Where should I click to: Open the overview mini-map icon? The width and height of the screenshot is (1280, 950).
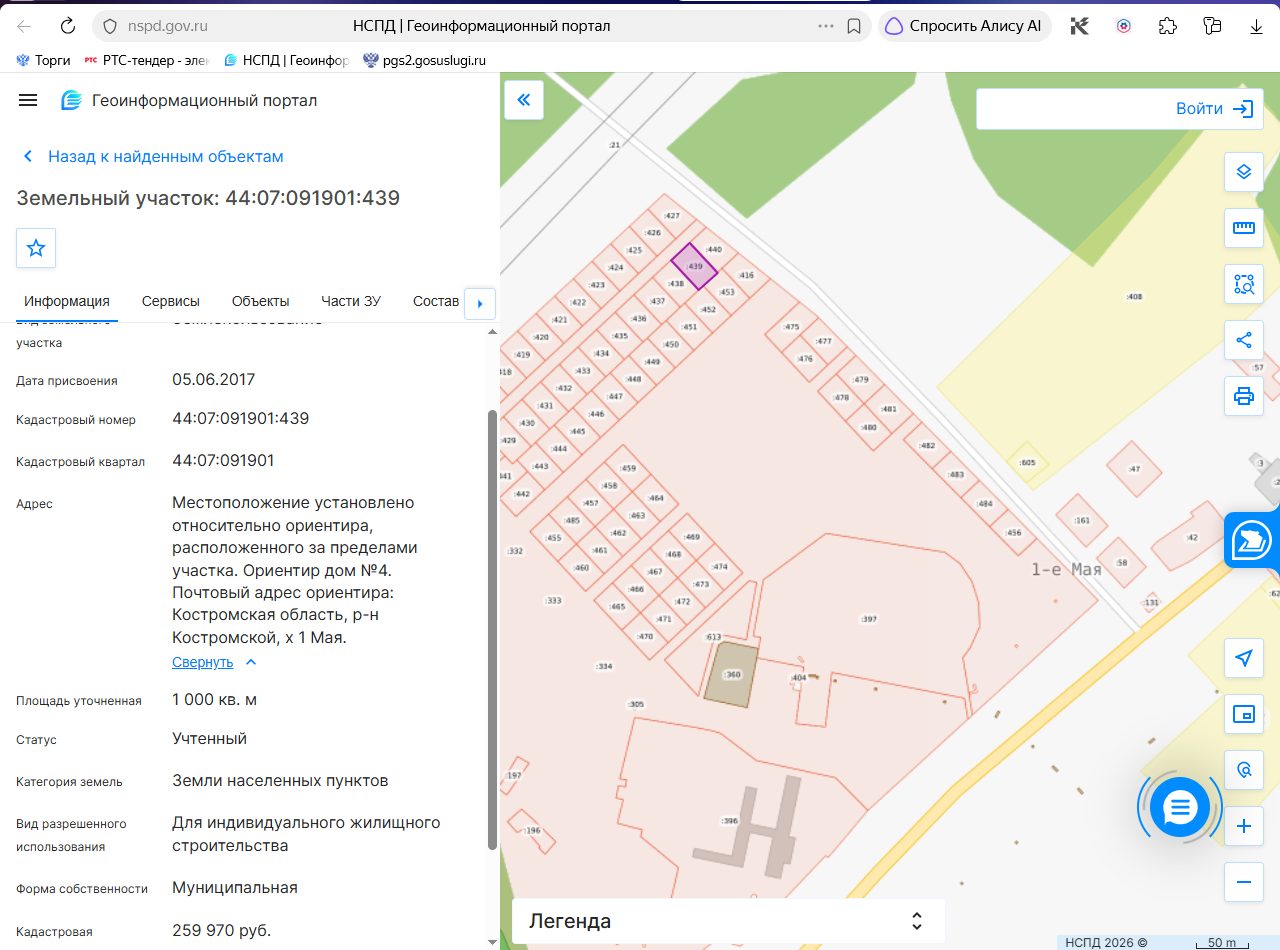(1244, 714)
